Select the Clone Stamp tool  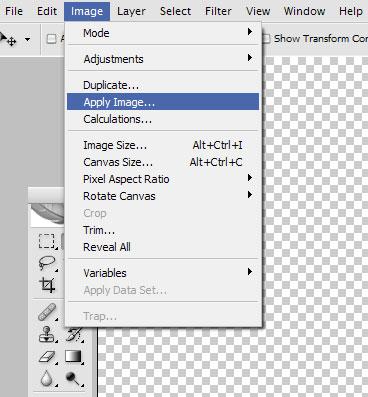click(47, 334)
